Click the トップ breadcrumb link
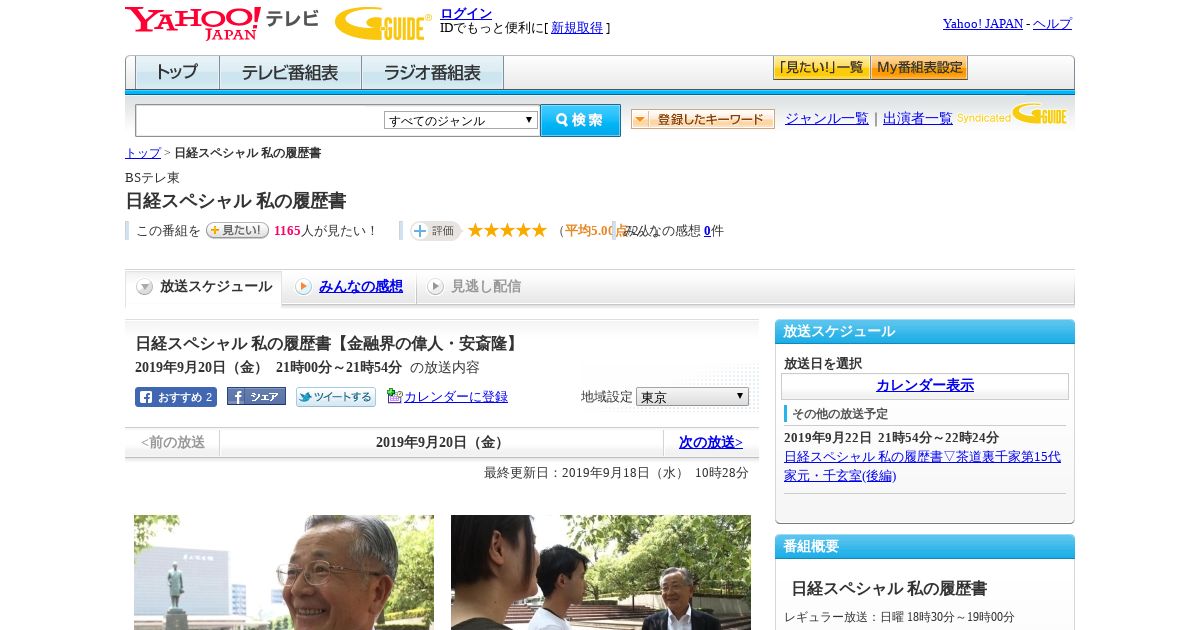 [143, 153]
